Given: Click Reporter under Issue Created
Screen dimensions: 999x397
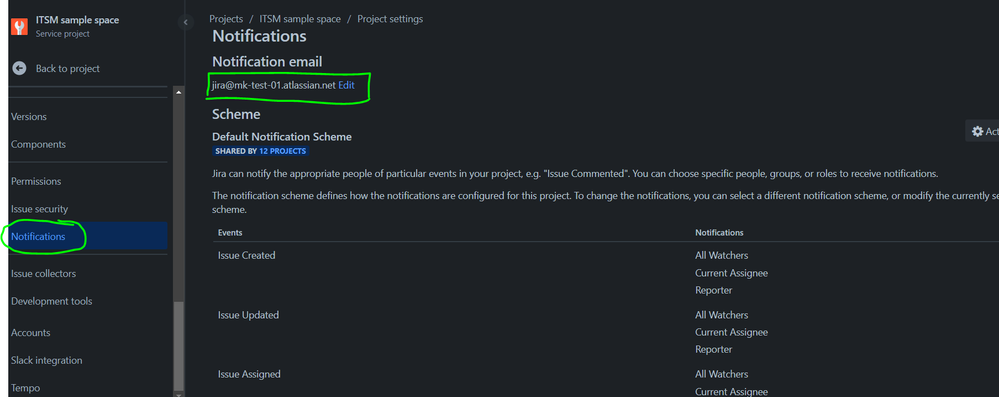Looking at the screenshot, I should coord(714,290).
